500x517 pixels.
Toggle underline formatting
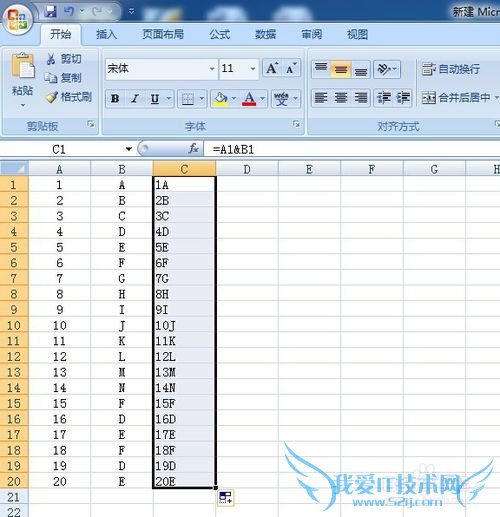[155, 99]
